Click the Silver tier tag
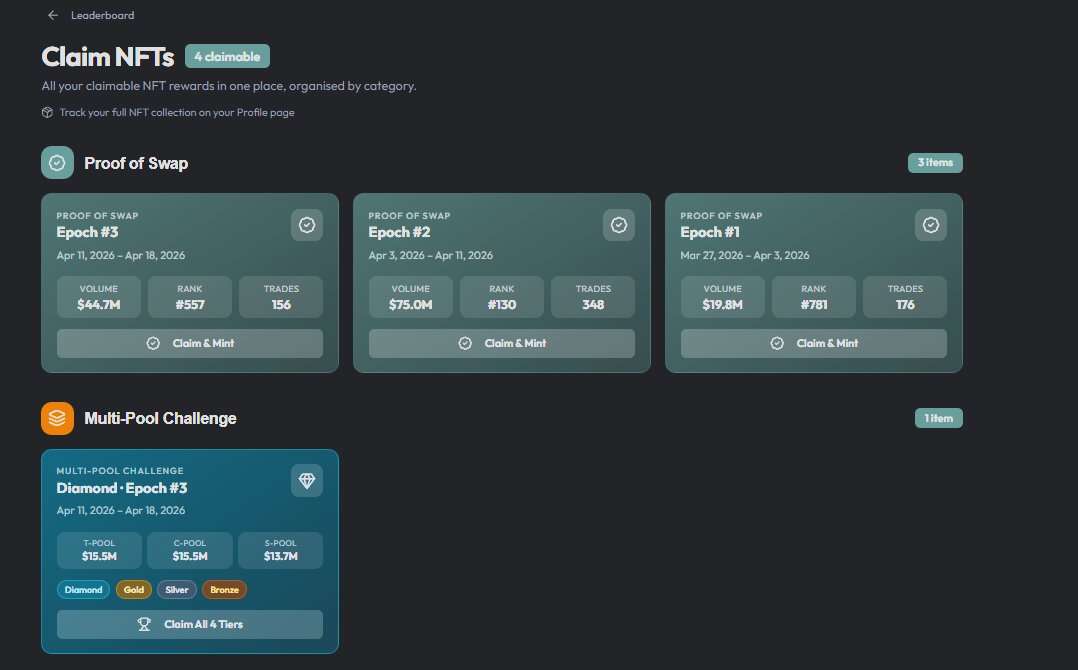The width and height of the screenshot is (1078, 670). [x=177, y=590]
